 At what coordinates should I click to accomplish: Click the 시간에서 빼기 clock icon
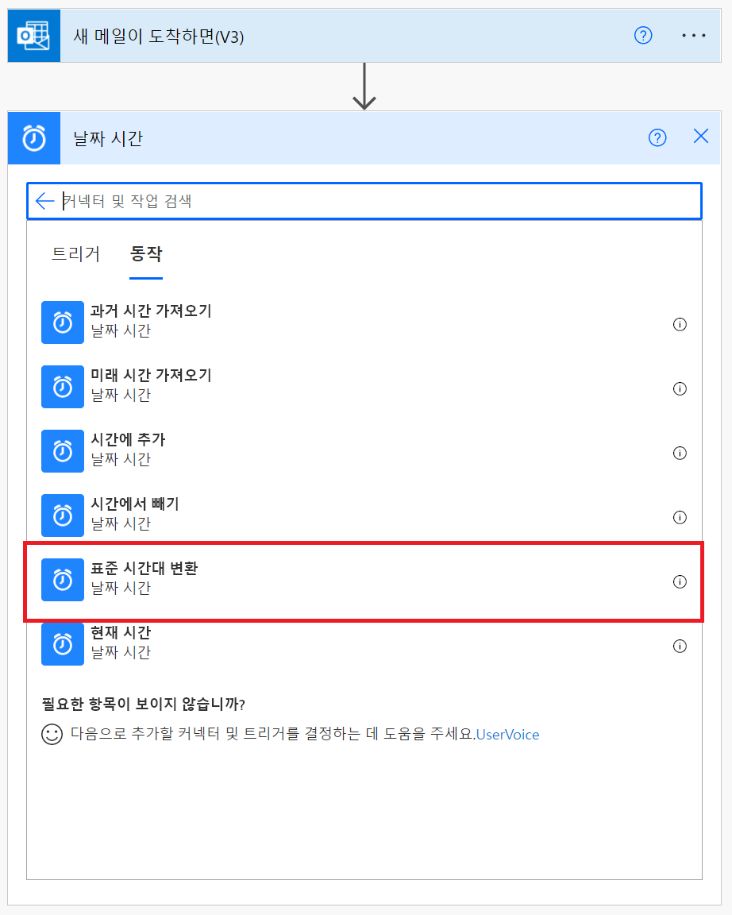point(62,515)
